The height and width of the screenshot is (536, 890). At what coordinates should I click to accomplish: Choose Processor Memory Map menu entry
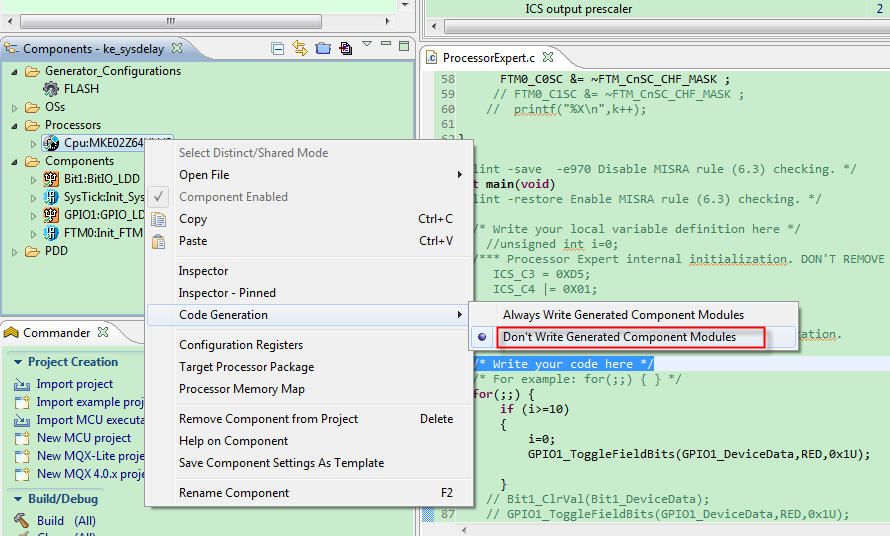pyautogui.click(x=309, y=389)
